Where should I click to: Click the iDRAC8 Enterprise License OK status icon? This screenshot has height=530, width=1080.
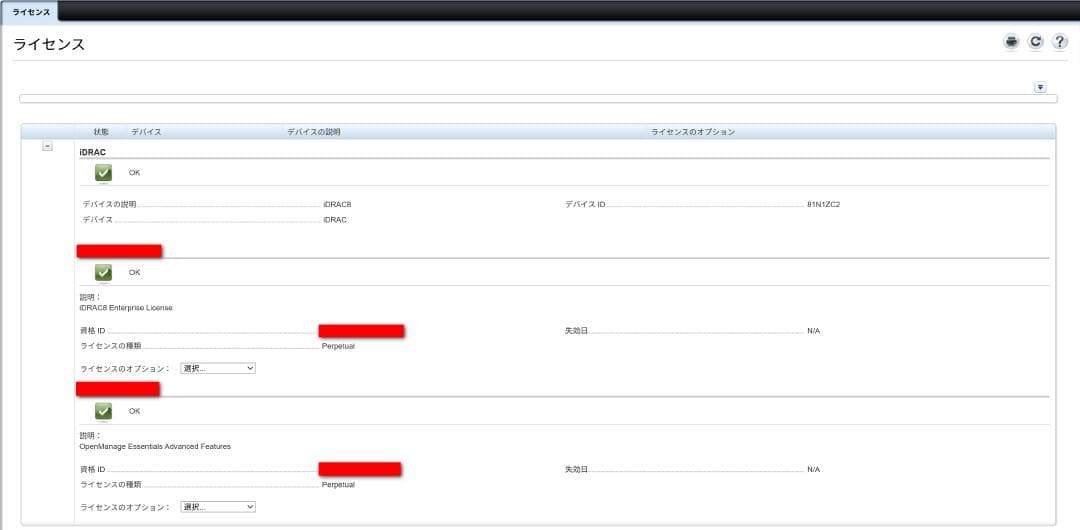[103, 273]
